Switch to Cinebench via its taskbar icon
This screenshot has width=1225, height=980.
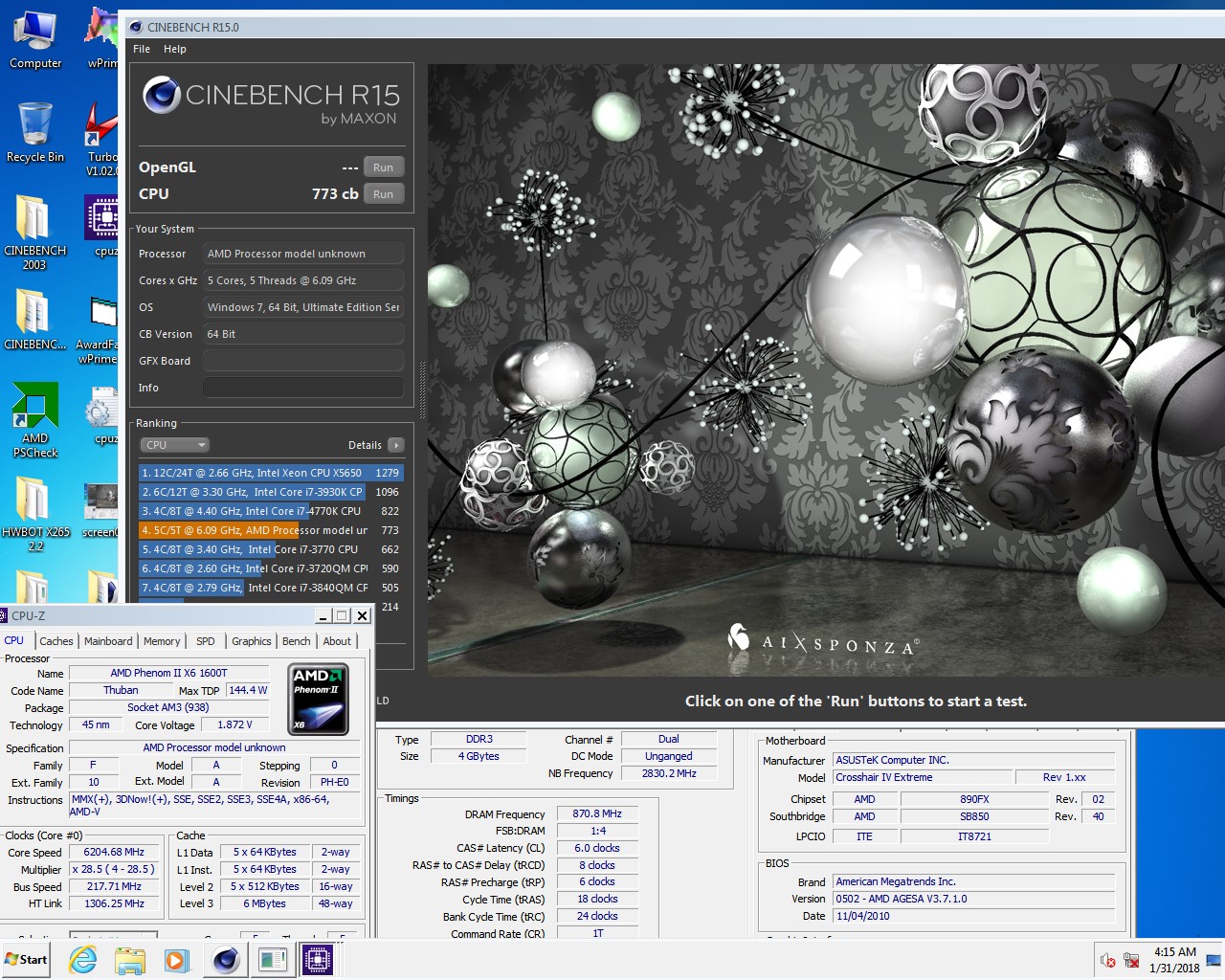click(226, 959)
